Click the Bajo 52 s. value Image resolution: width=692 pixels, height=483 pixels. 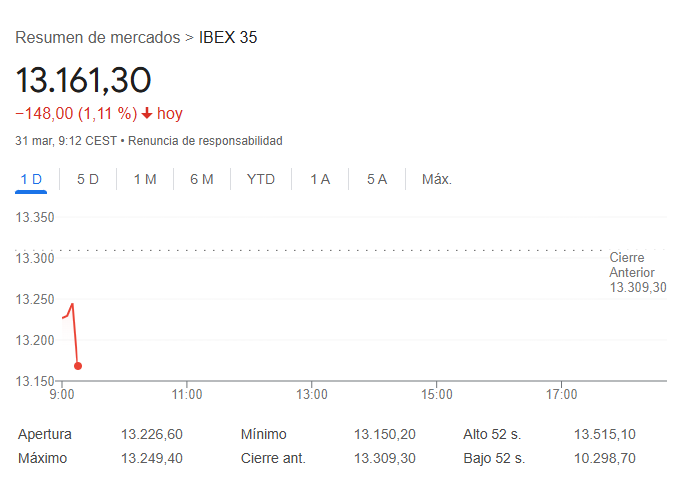pos(604,458)
